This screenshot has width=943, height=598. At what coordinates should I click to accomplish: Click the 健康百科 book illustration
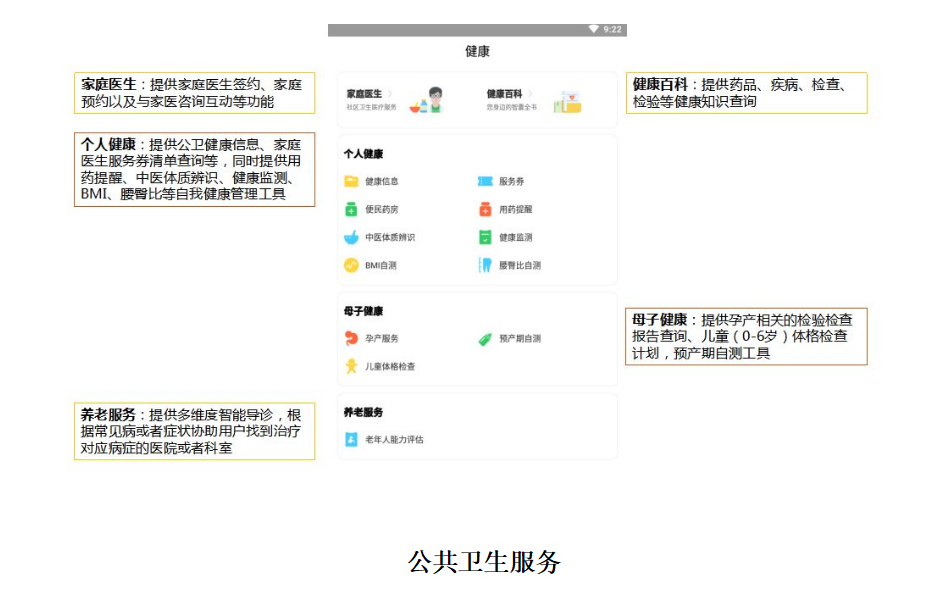tap(568, 101)
